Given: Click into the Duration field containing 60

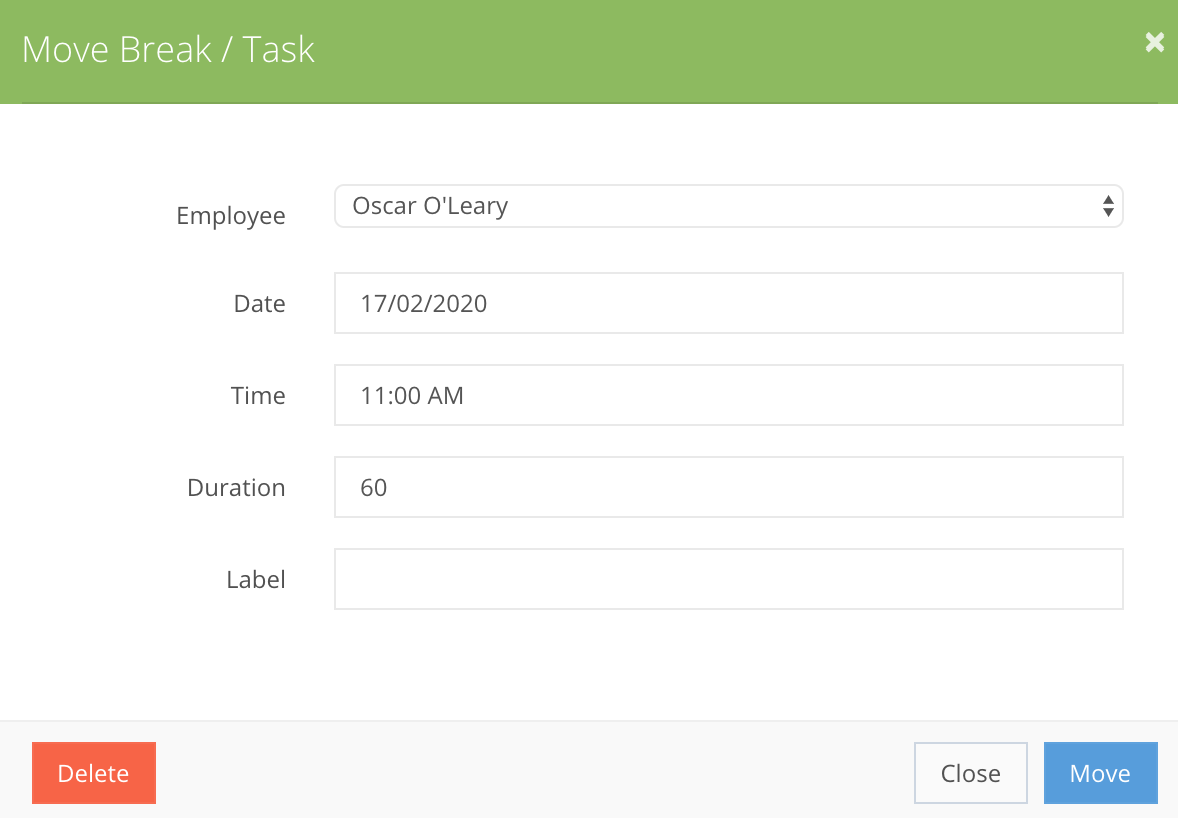Looking at the screenshot, I should point(728,487).
